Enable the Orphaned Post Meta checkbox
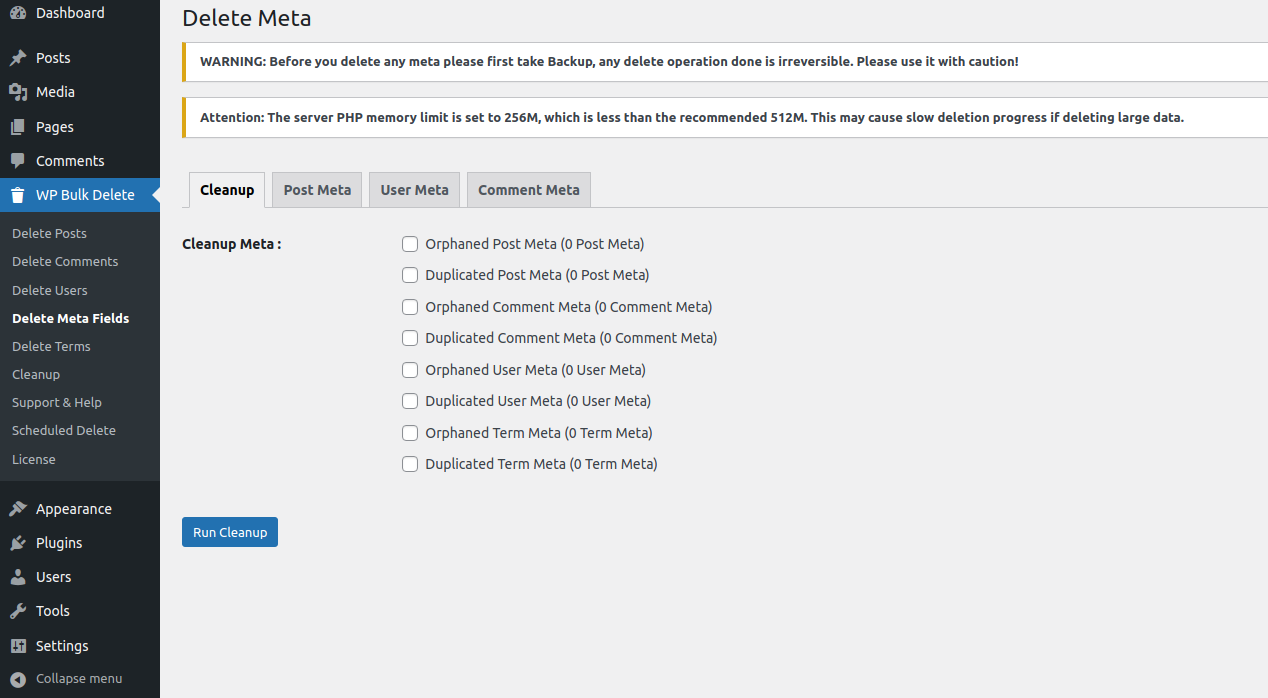The height and width of the screenshot is (698, 1268). tap(410, 244)
